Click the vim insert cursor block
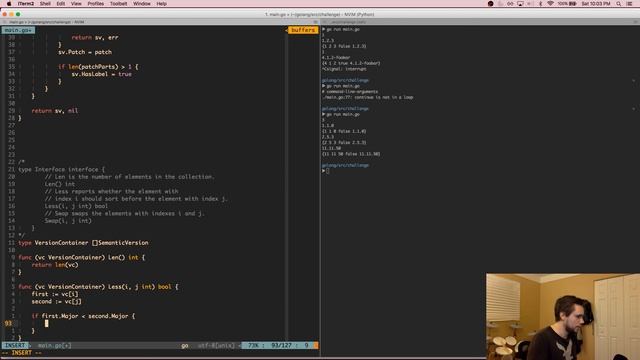640x360 pixels. [x=47, y=324]
